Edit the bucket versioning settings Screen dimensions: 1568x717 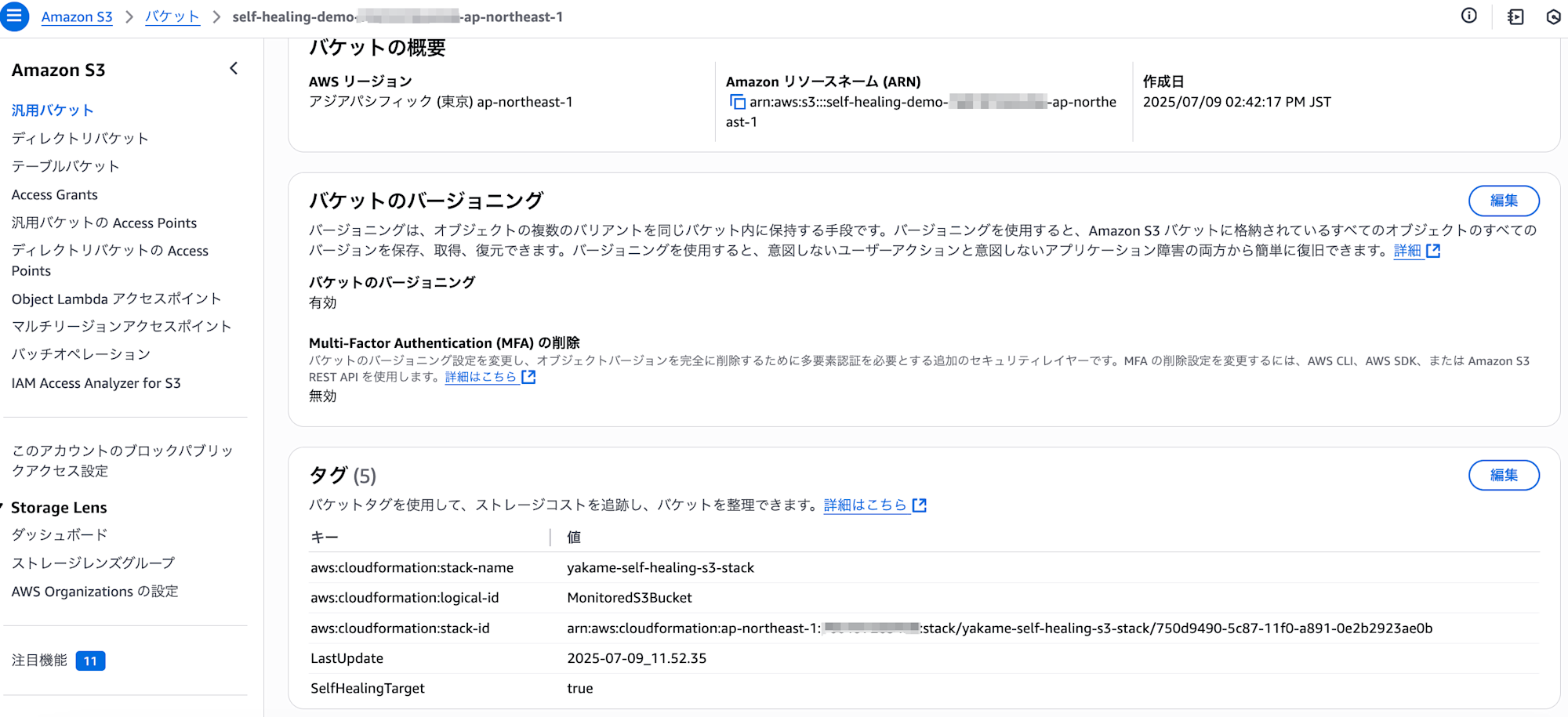click(1504, 201)
